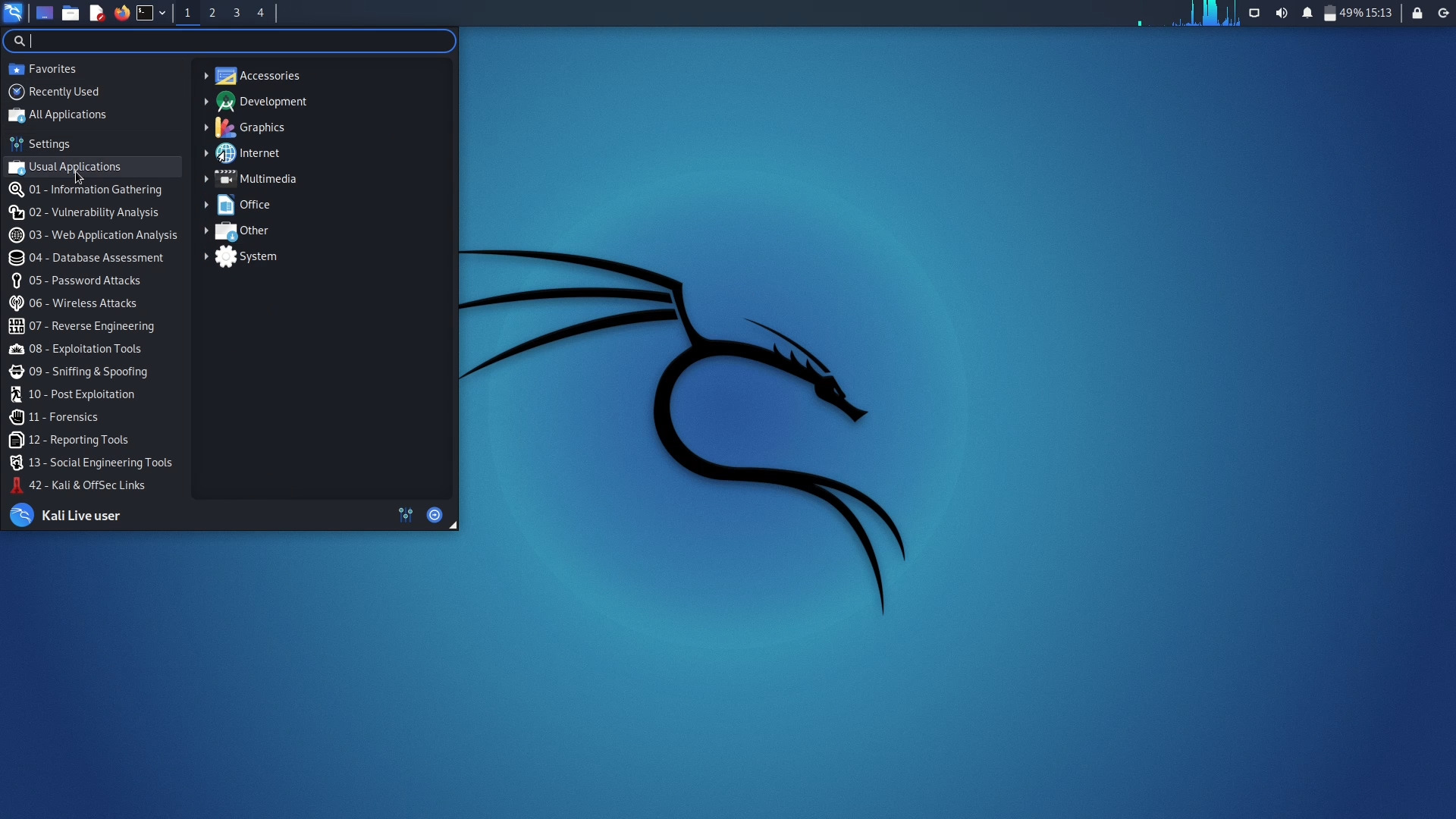Click the log out button in menu footer
The width and height of the screenshot is (1456, 819).
click(x=435, y=516)
